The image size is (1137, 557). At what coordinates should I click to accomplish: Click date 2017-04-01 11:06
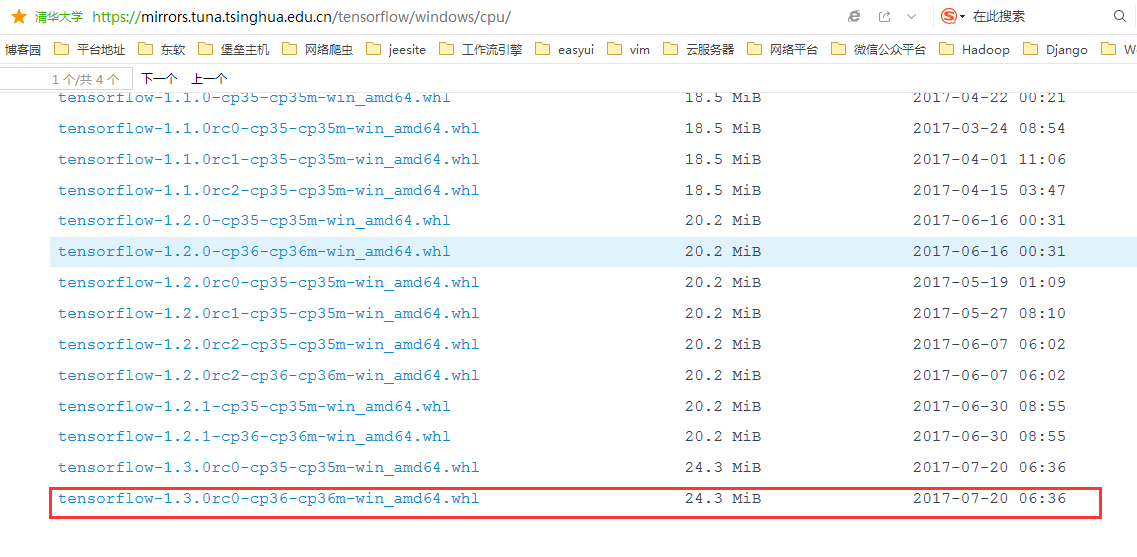pyautogui.click(x=989, y=159)
